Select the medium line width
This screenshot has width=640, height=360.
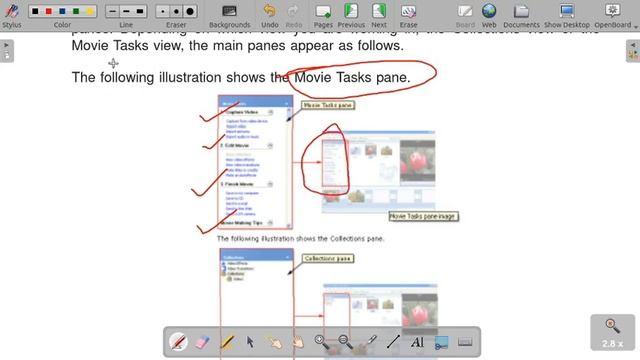[x=126, y=11]
